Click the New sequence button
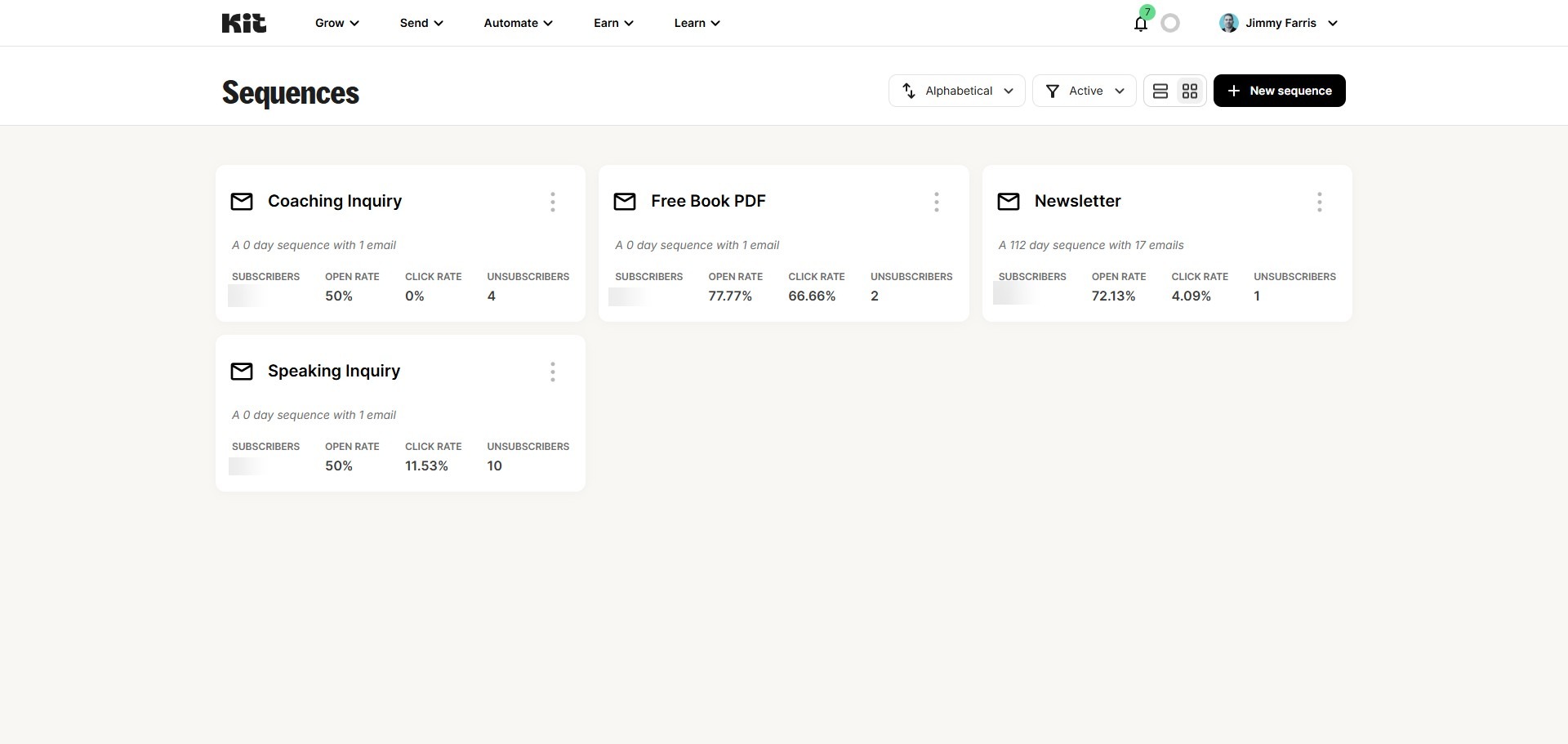 pos(1279,91)
